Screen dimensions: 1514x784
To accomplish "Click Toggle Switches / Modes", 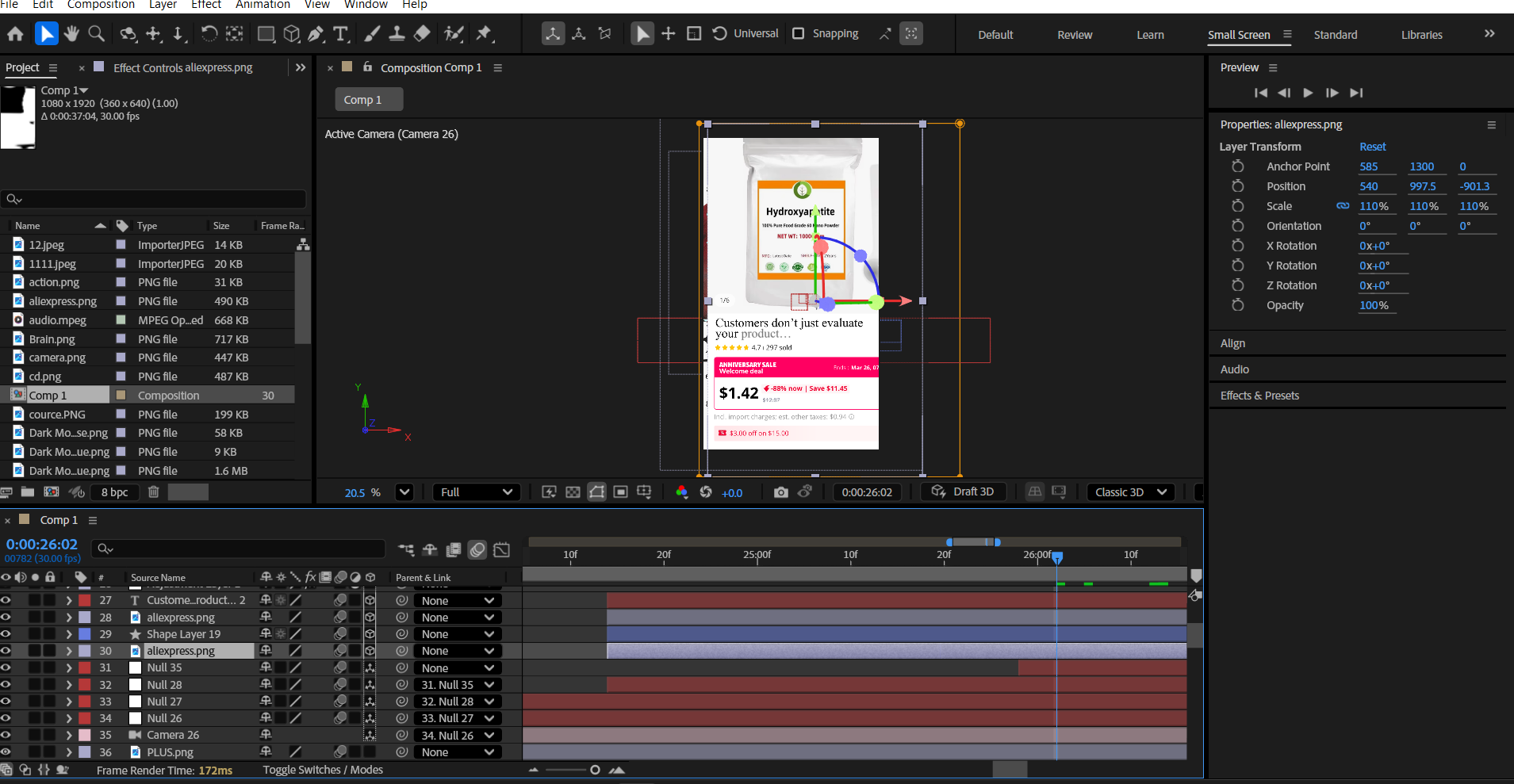I will pos(323,770).
